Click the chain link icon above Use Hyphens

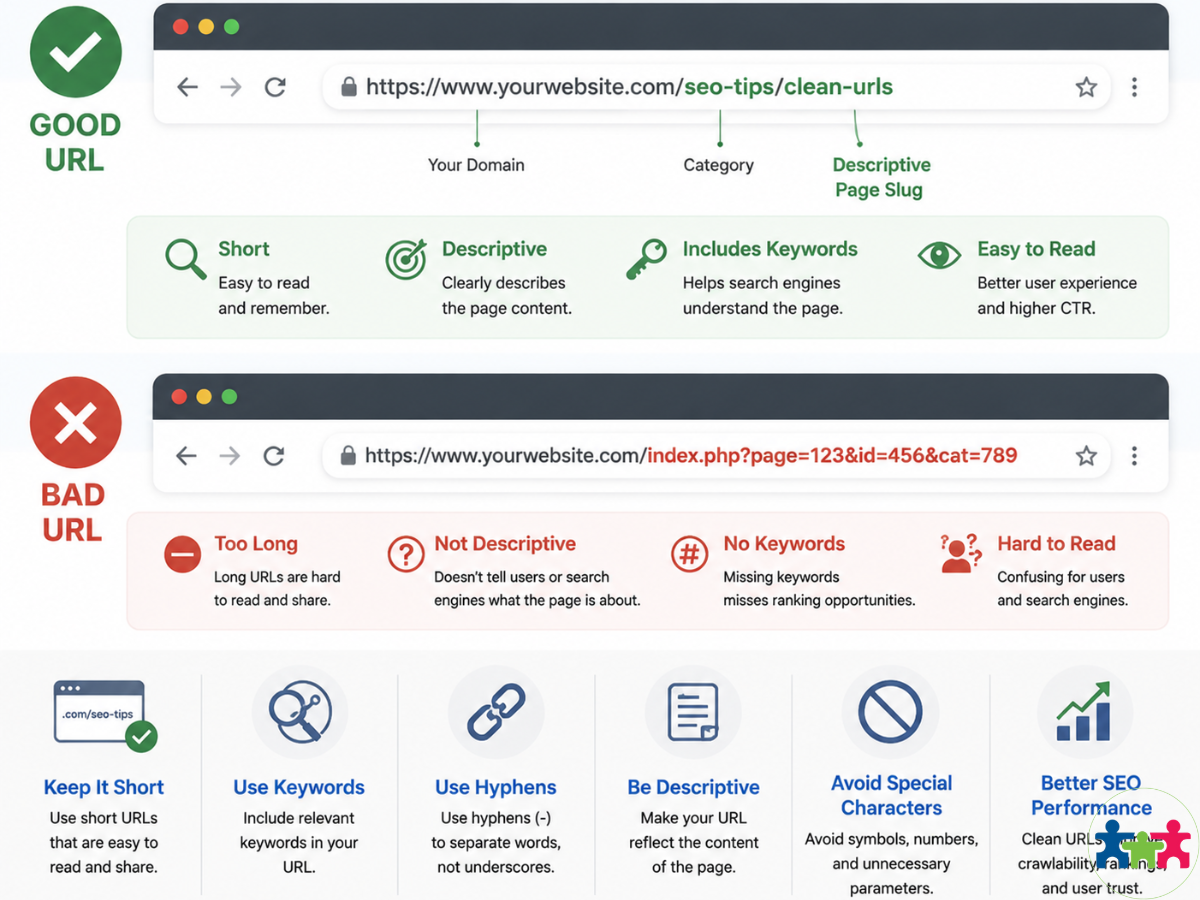(496, 713)
